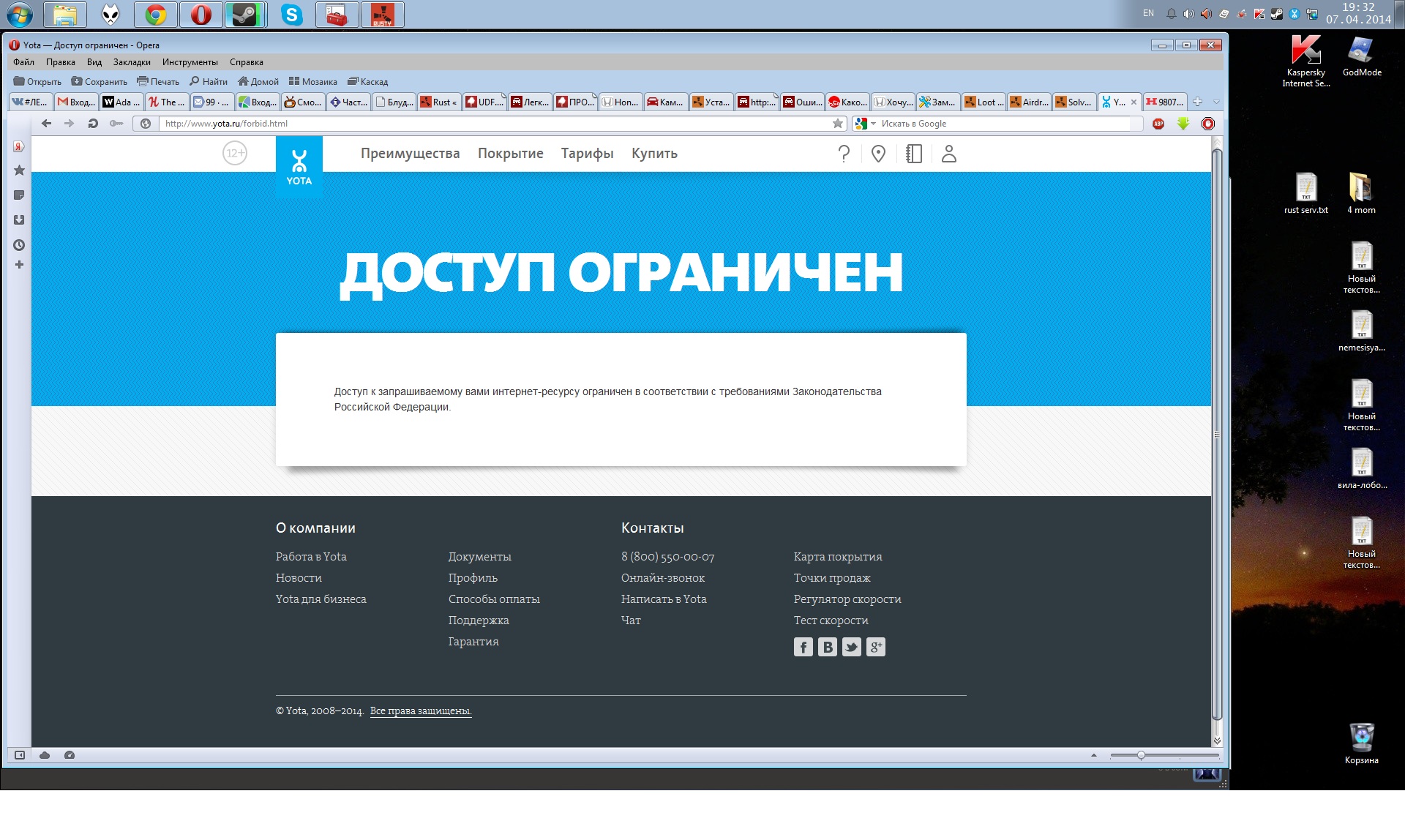This screenshot has width=1405, height=840.
Task: Open the Справка menu
Action: pyautogui.click(x=247, y=62)
